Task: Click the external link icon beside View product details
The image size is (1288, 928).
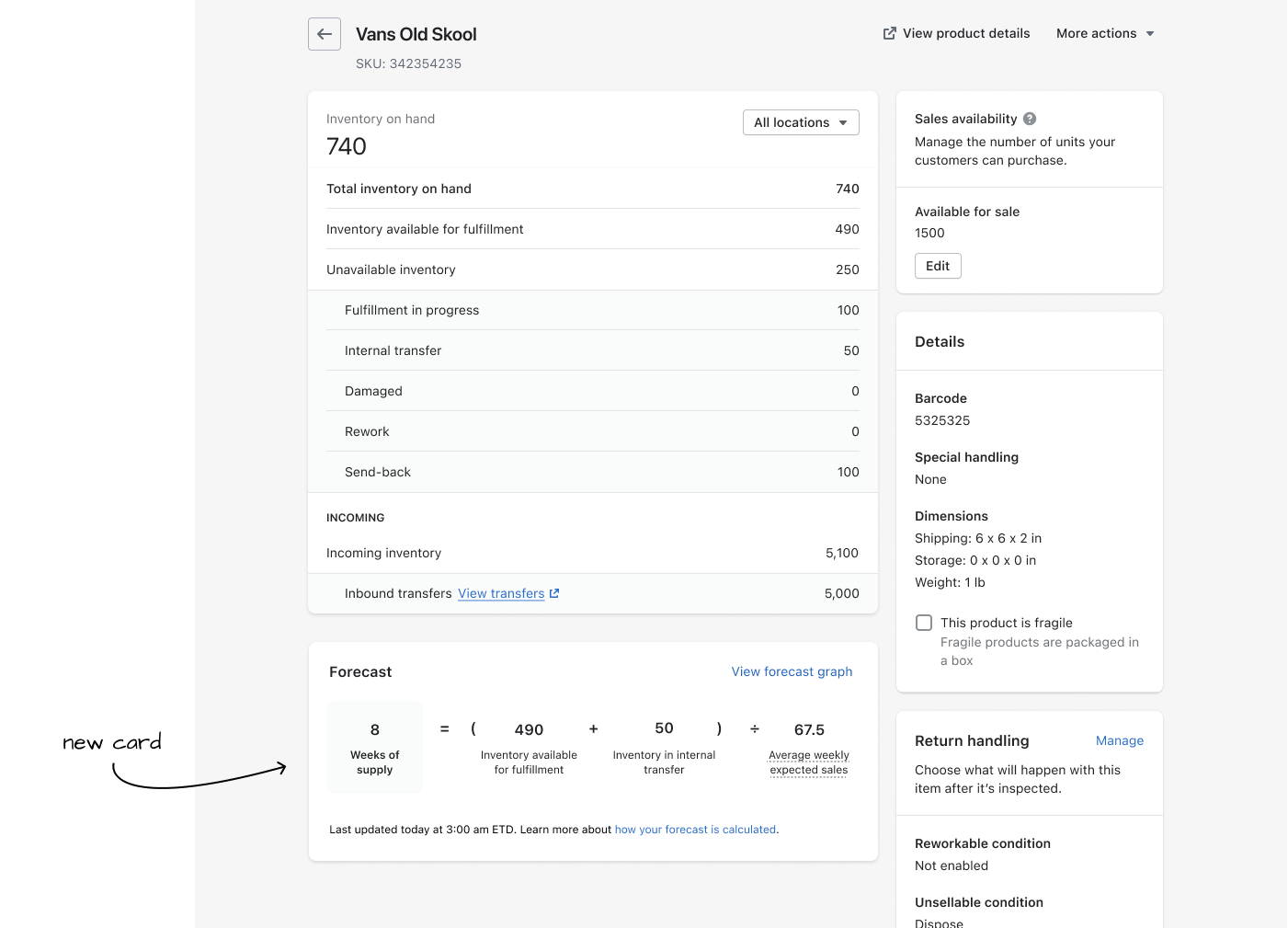Action: (x=889, y=33)
